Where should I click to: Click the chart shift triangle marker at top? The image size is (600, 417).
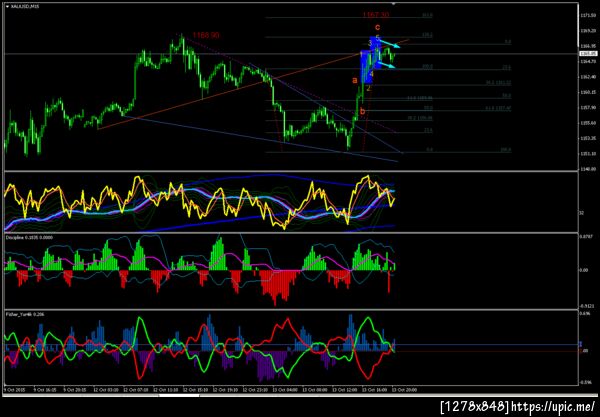click(x=393, y=3)
